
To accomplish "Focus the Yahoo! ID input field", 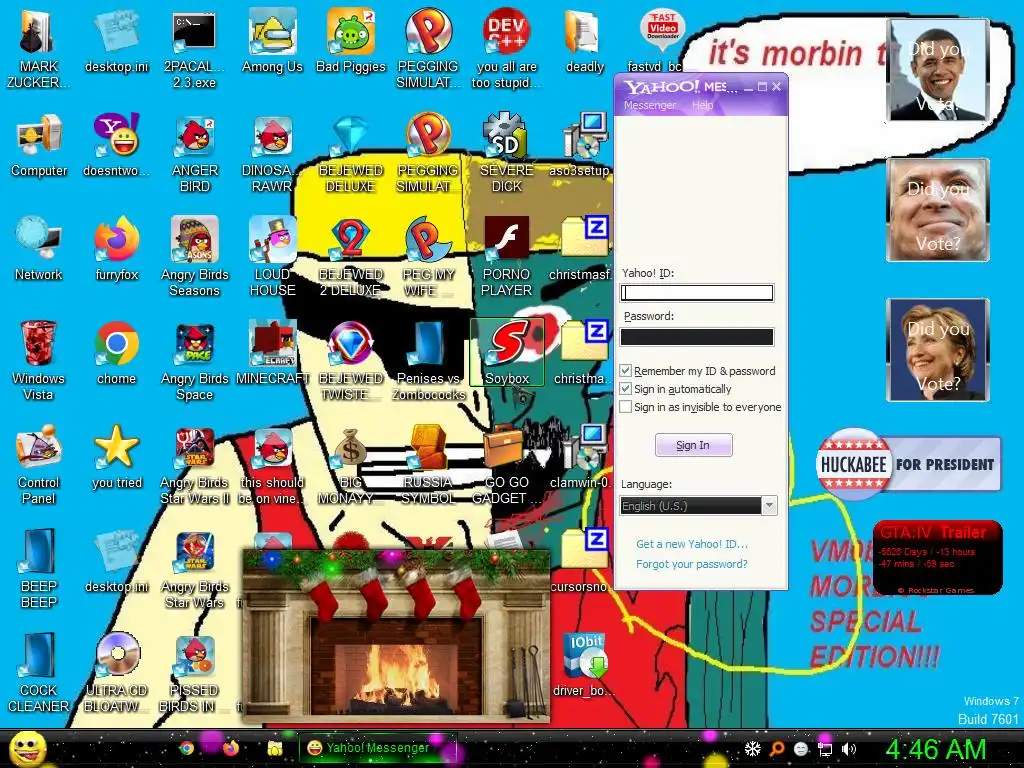I will (697, 293).
